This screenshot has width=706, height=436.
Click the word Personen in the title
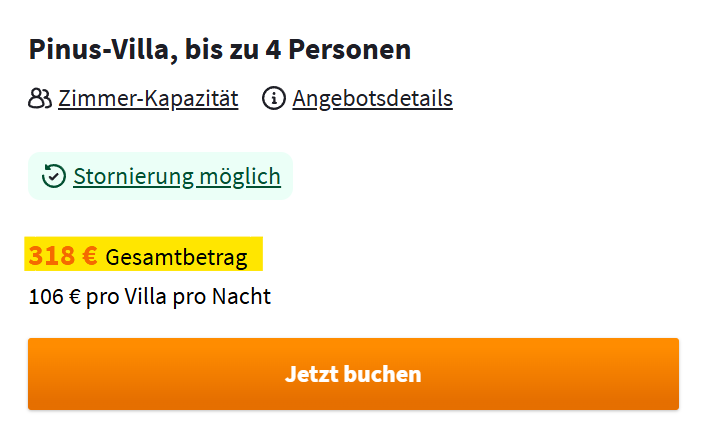(x=349, y=50)
